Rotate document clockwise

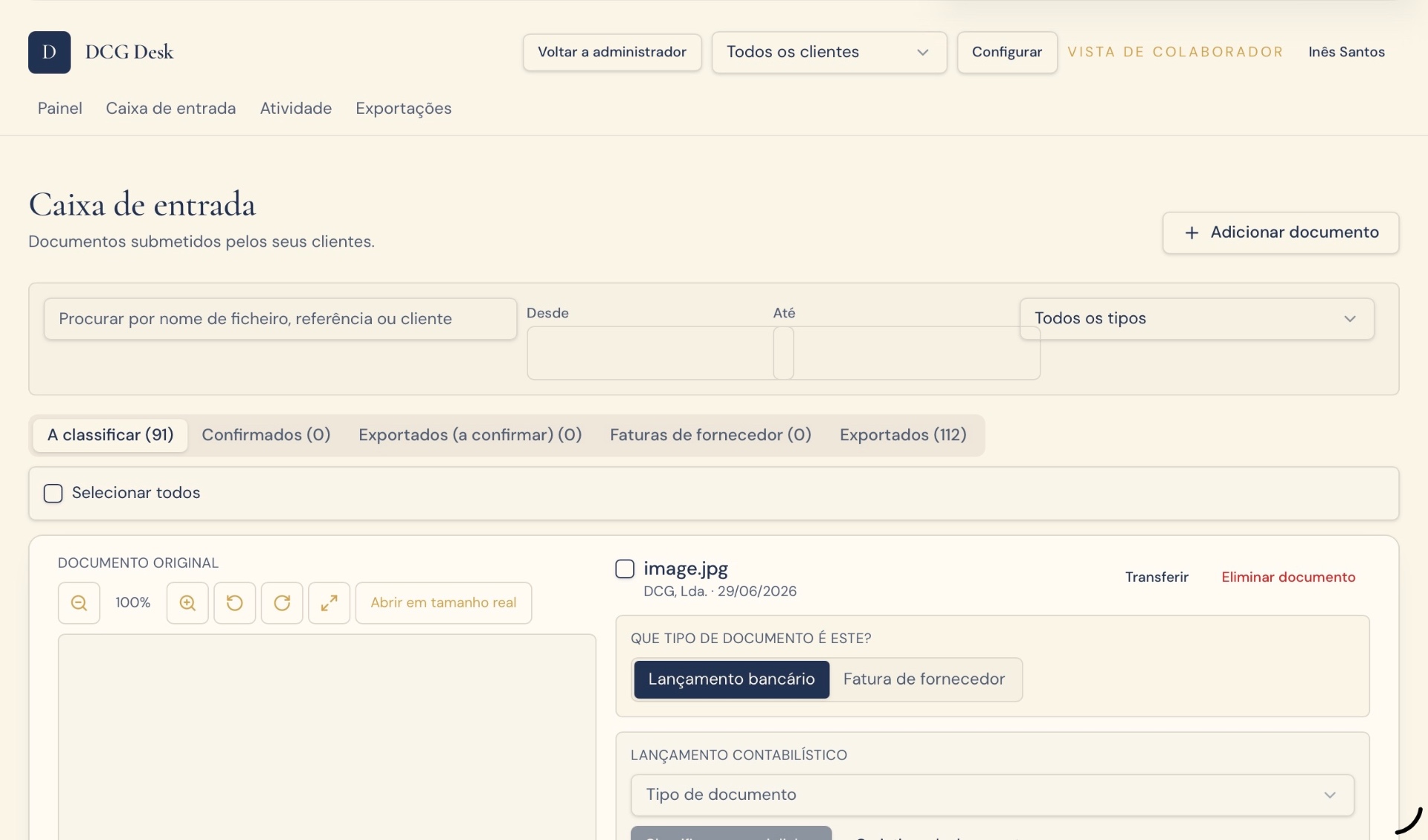click(282, 603)
